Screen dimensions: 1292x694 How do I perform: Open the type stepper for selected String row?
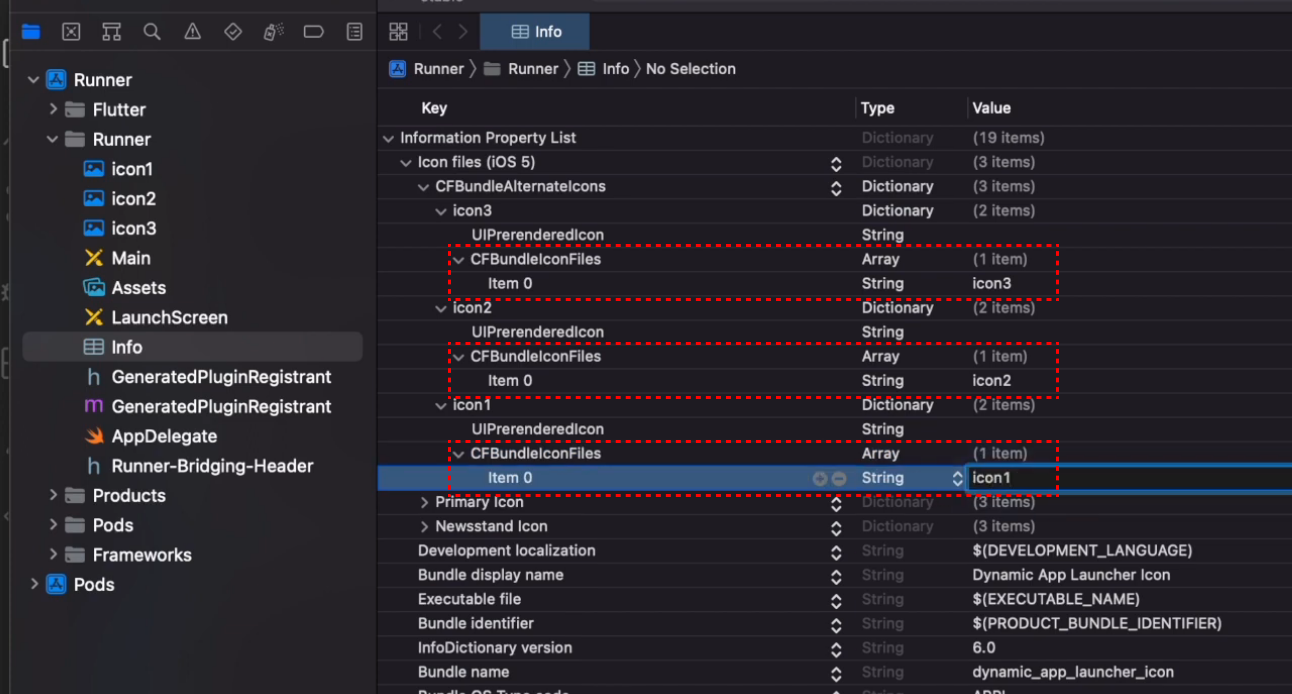[x=957, y=478]
